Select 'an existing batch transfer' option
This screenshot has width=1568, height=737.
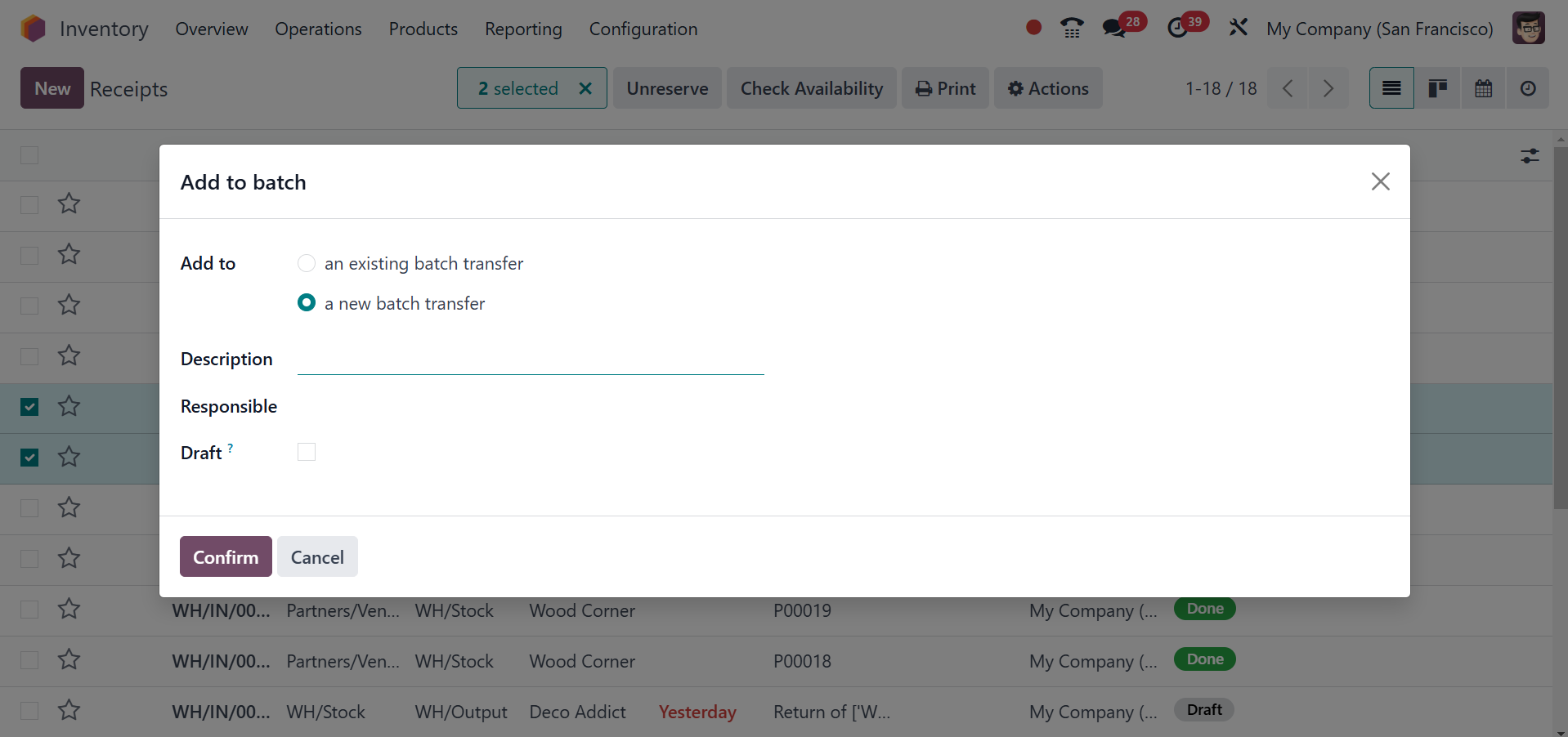pos(307,263)
